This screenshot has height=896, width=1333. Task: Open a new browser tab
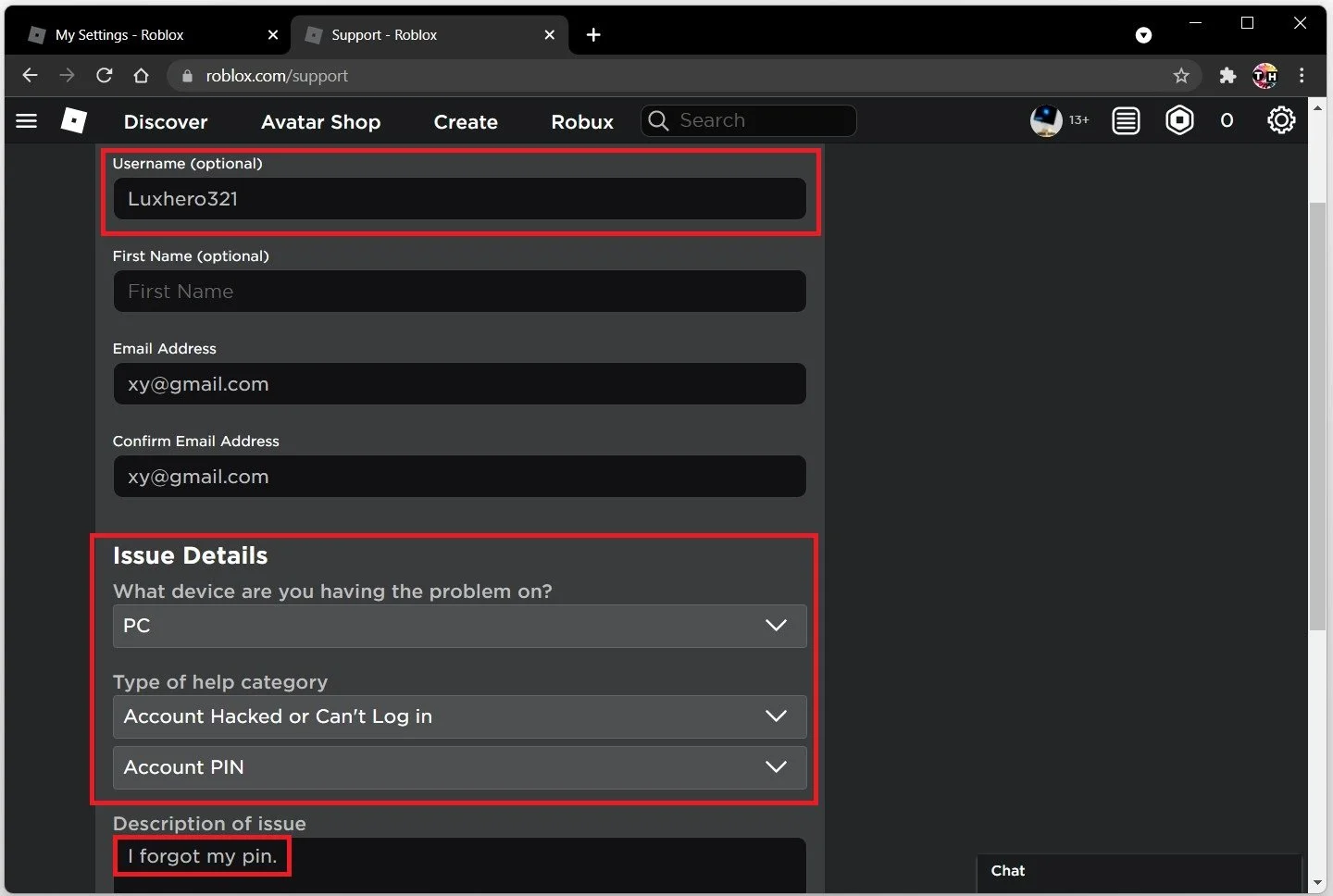[x=593, y=35]
